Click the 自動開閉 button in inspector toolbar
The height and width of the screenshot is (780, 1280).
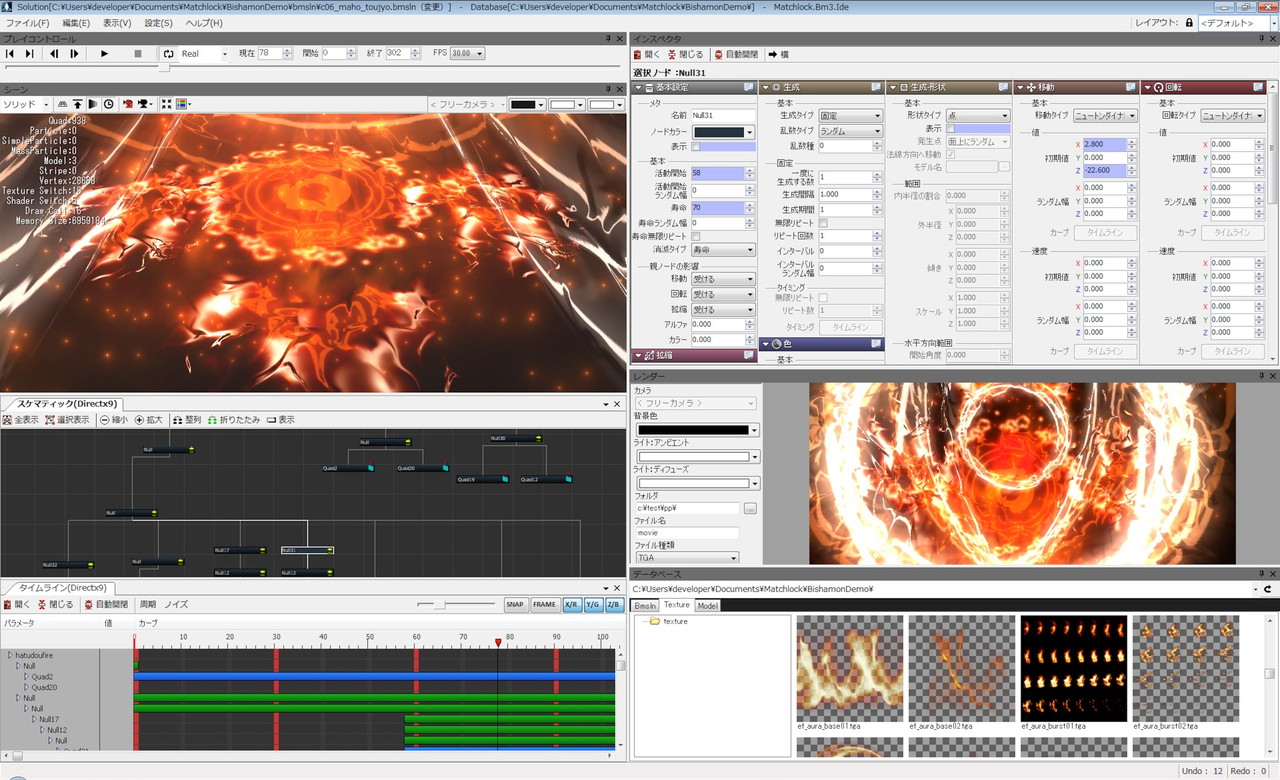[x=736, y=54]
